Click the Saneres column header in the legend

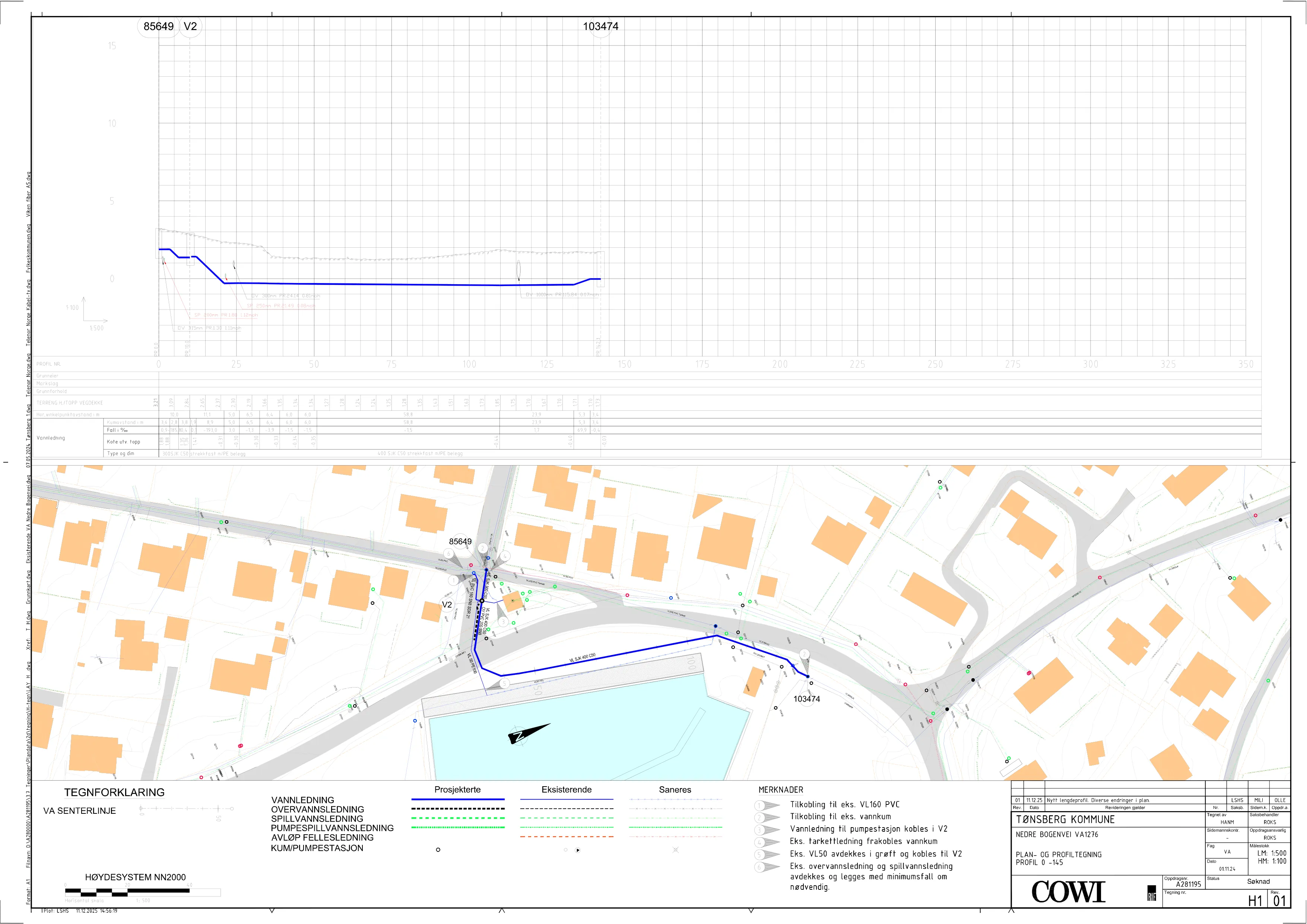click(x=675, y=790)
